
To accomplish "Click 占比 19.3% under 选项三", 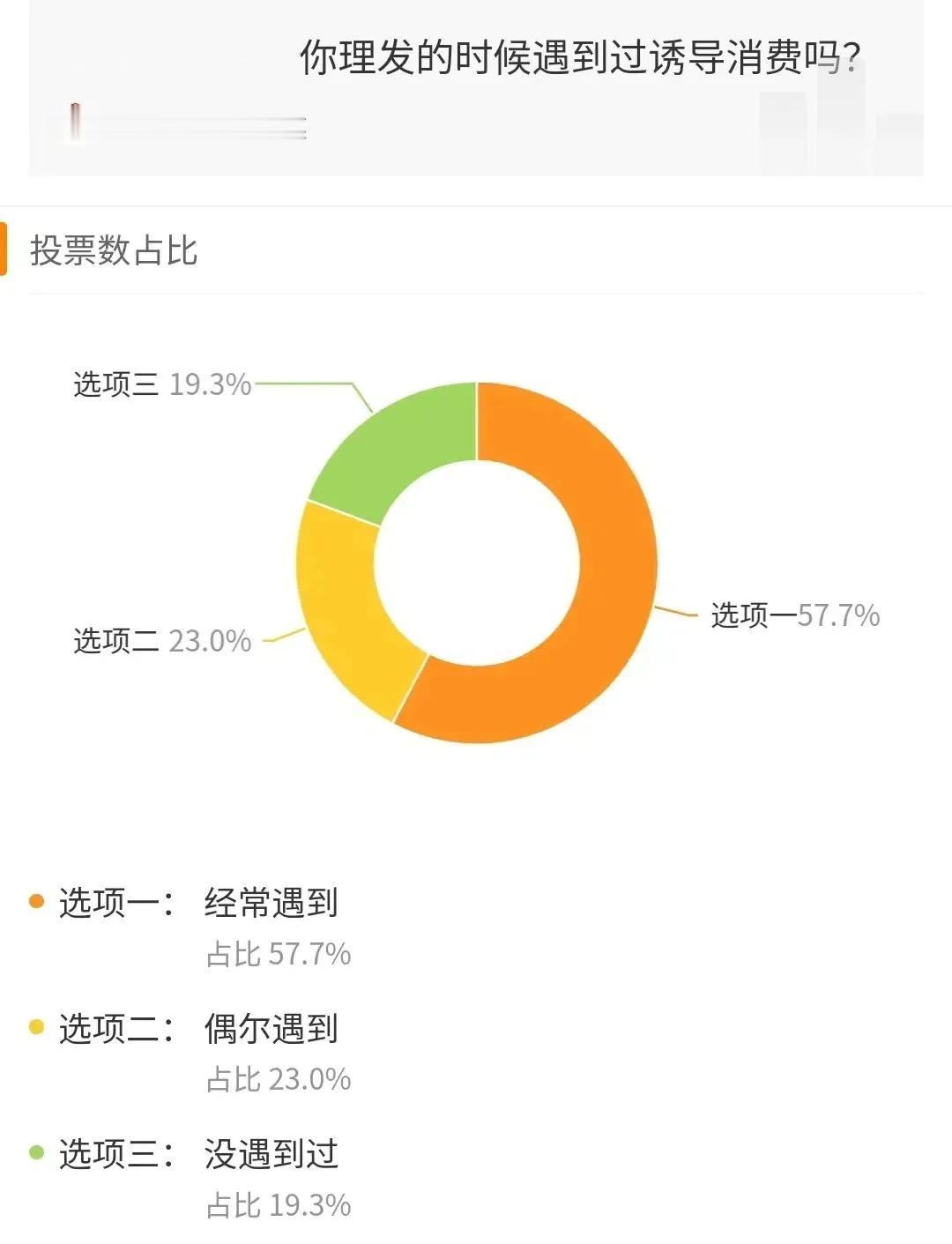I will pos(279,1205).
